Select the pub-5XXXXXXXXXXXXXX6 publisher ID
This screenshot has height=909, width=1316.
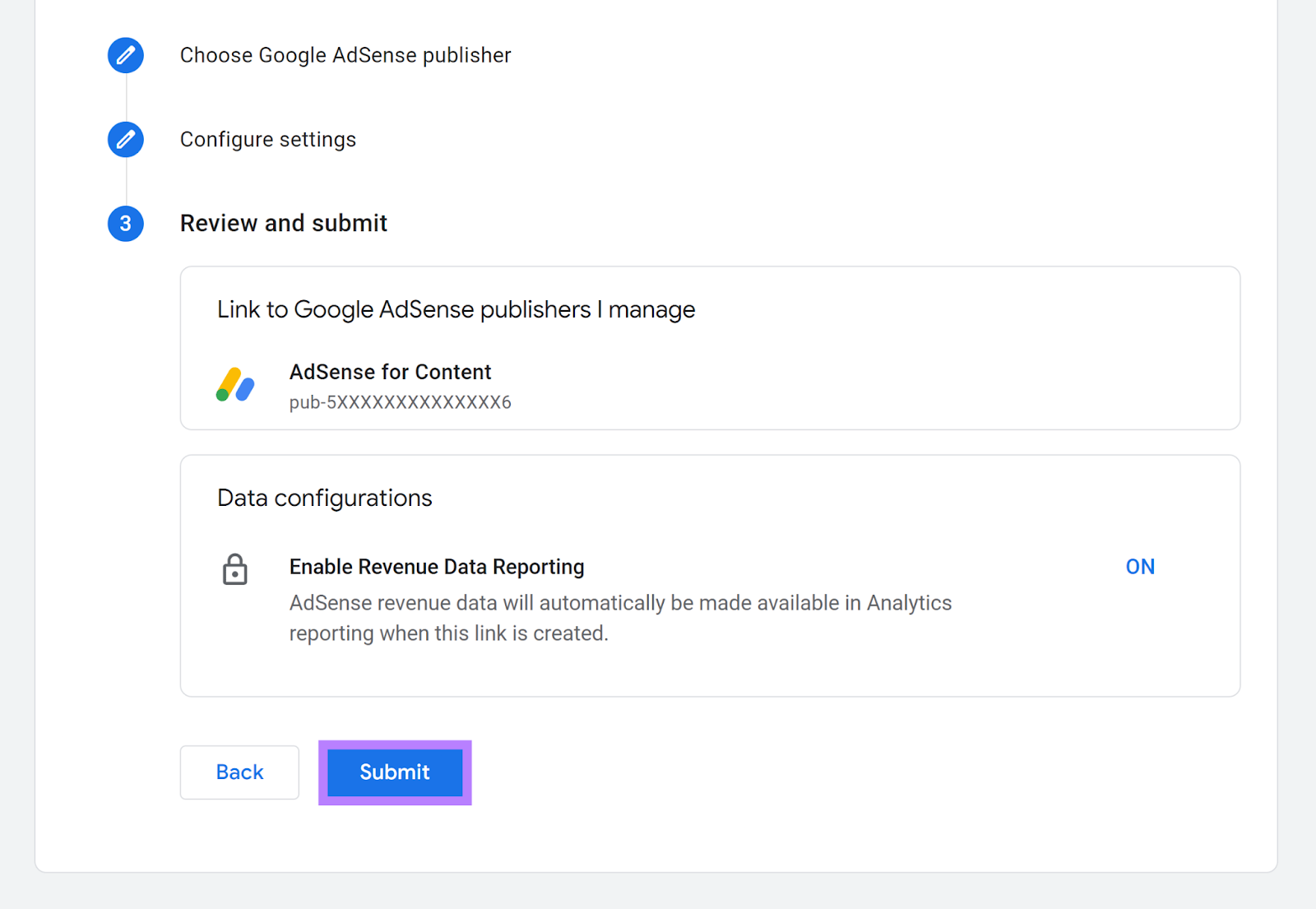[x=400, y=402]
